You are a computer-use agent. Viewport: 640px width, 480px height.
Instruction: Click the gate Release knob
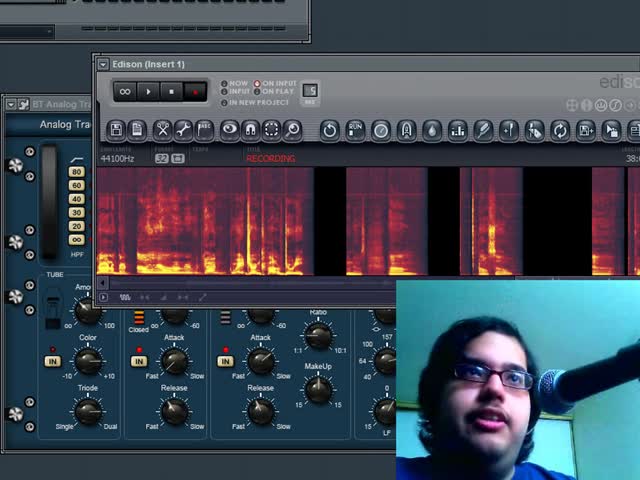click(174, 412)
